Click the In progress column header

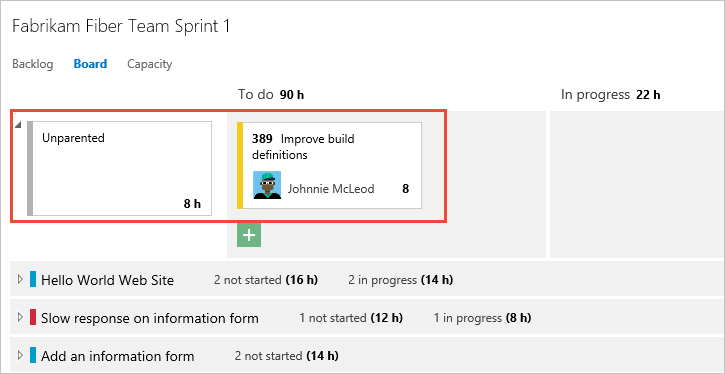[610, 95]
